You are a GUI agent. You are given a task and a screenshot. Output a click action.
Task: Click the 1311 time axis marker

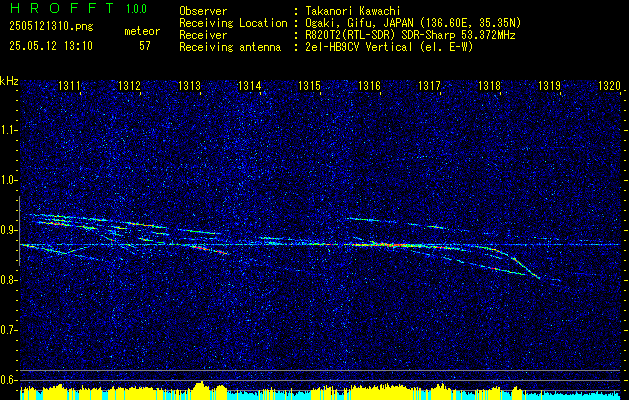tap(69, 85)
